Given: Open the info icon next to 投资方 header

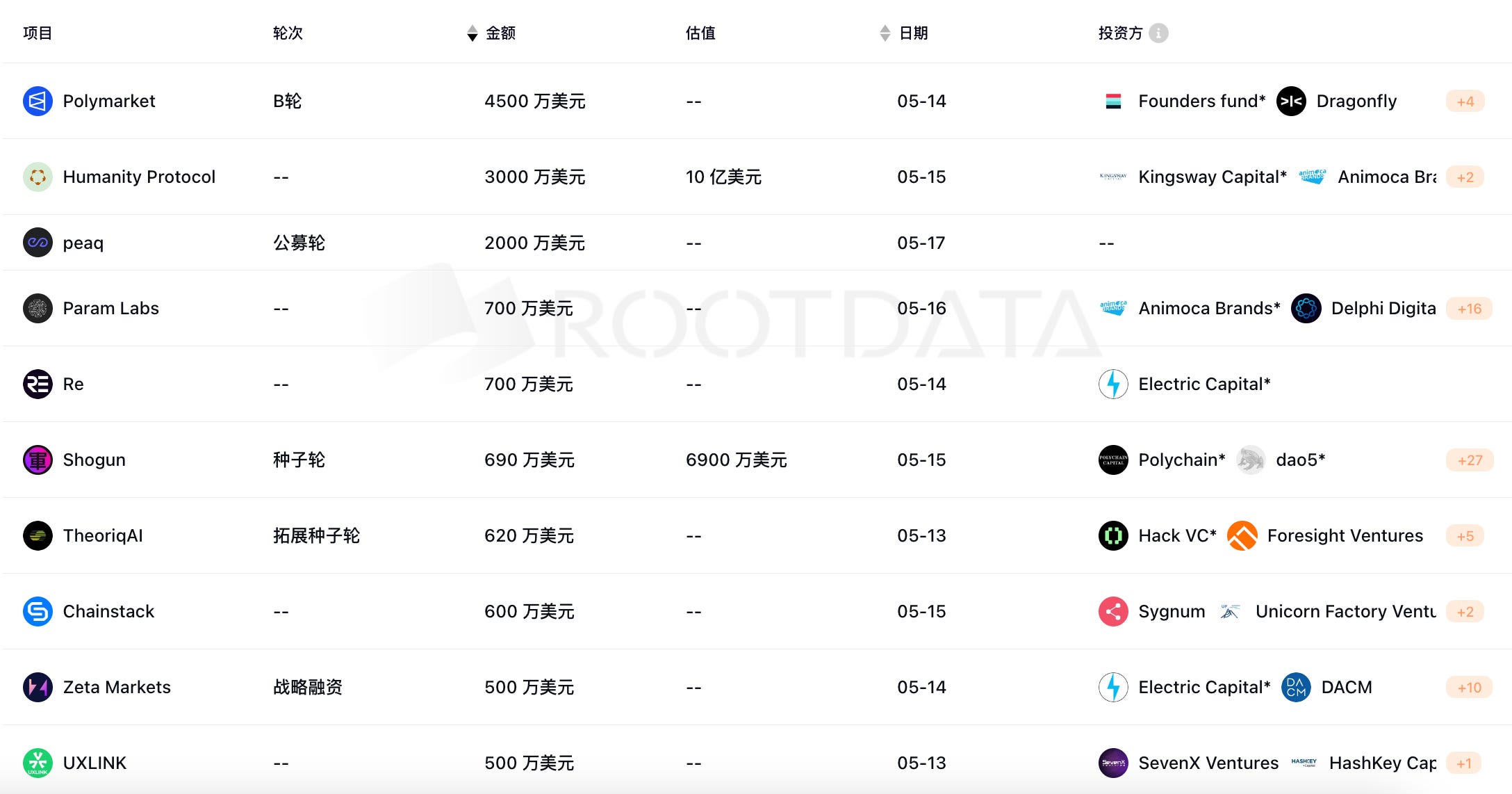Looking at the screenshot, I should [1158, 33].
